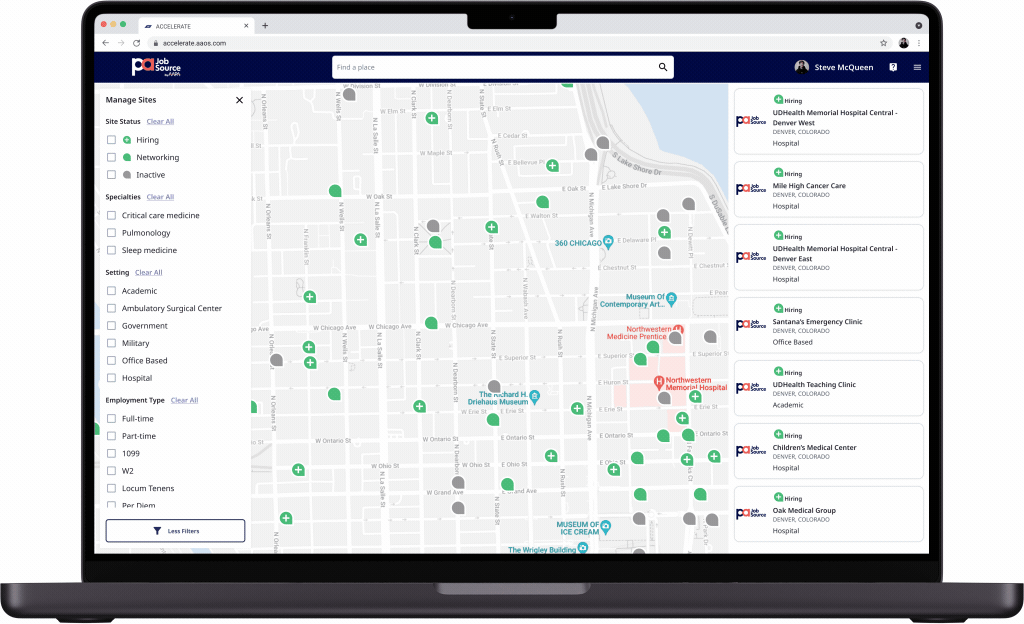Click Steve McQueen profile avatar
Screen dimensions: 1024x624
801,67
